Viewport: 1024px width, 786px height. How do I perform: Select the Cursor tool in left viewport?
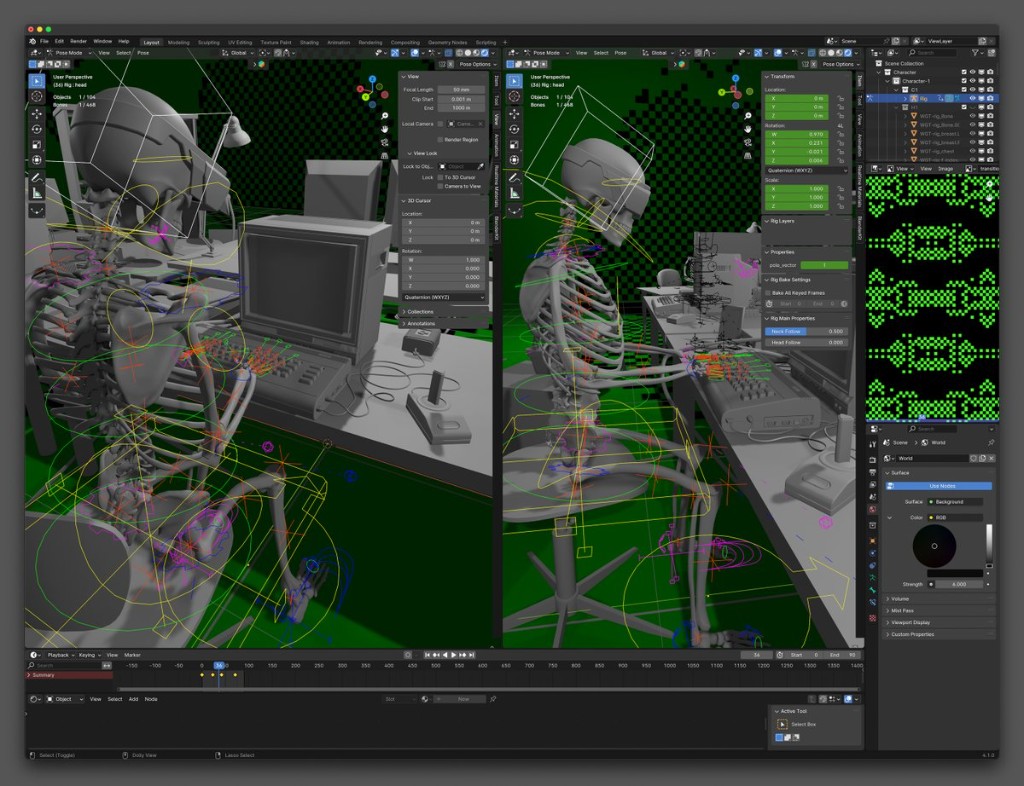pyautogui.click(x=37, y=96)
